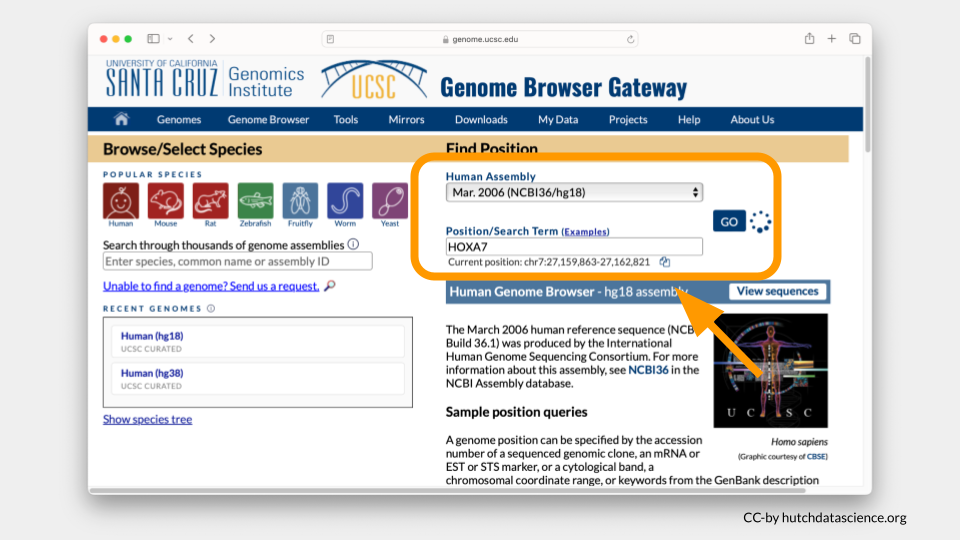
Task: Expand the sidebar options chevron in Safari
Action: (x=170, y=39)
